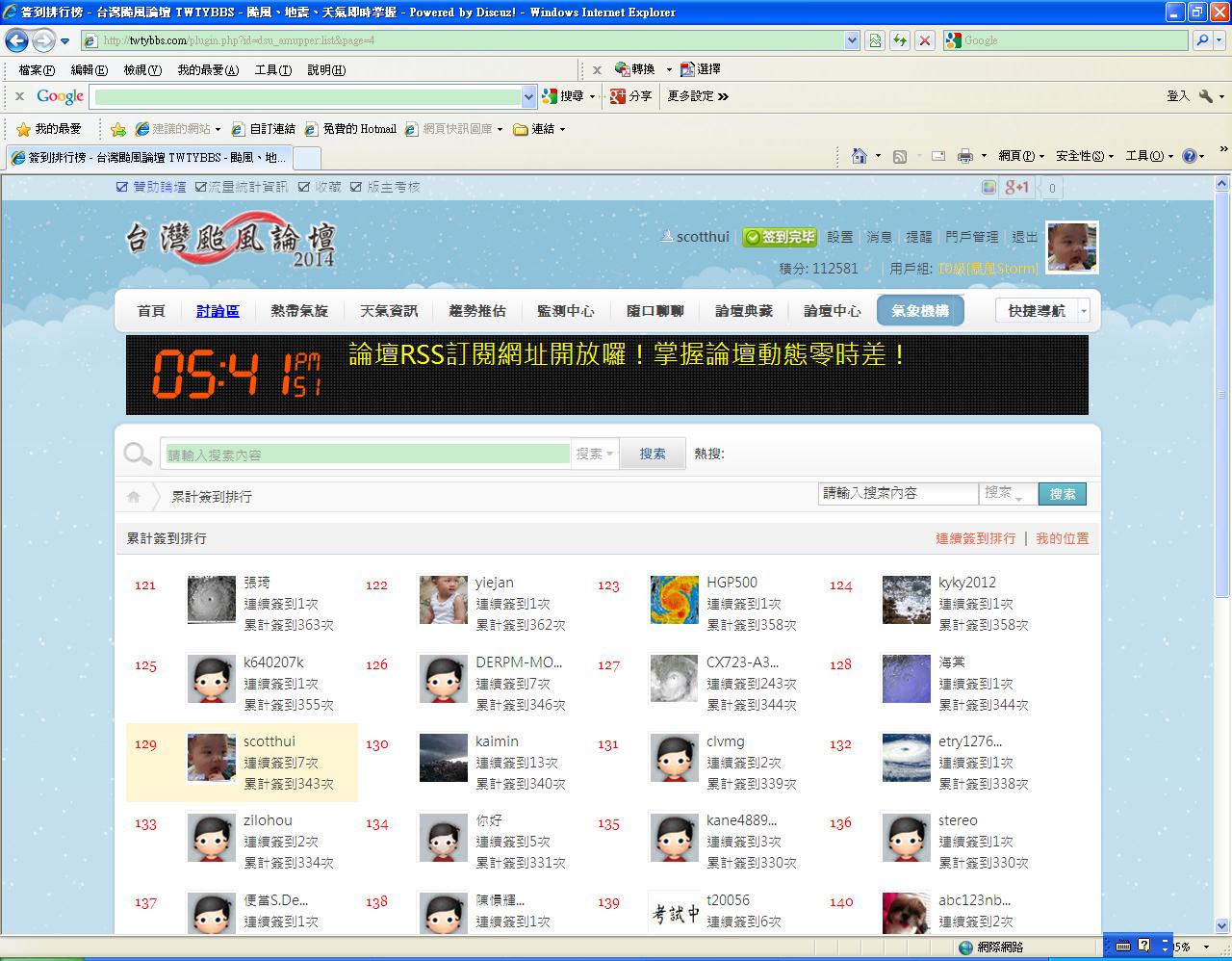Refresh the page using the address bar icon
This screenshot has width=1232, height=961.
click(900, 40)
